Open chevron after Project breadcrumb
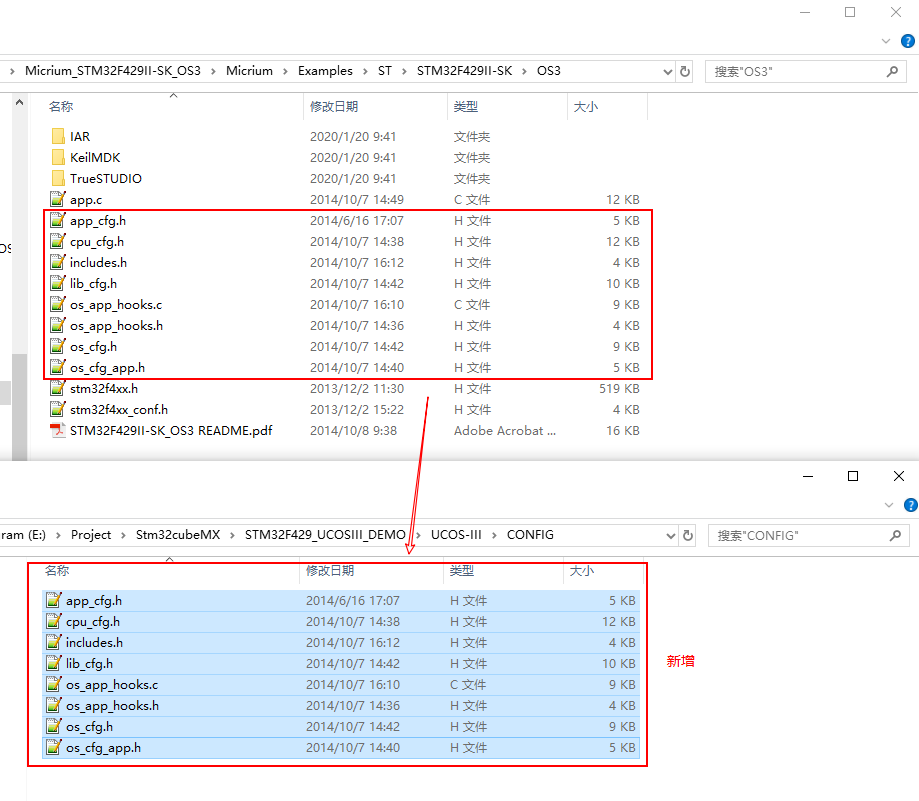The image size is (919, 801). [123, 536]
